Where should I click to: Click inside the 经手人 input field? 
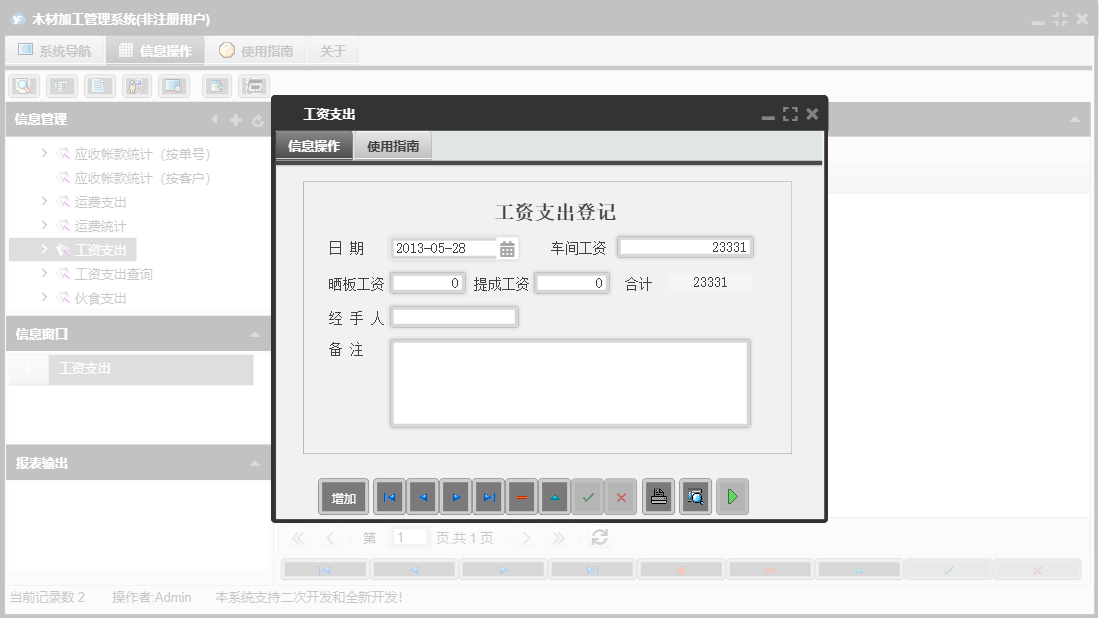(455, 316)
